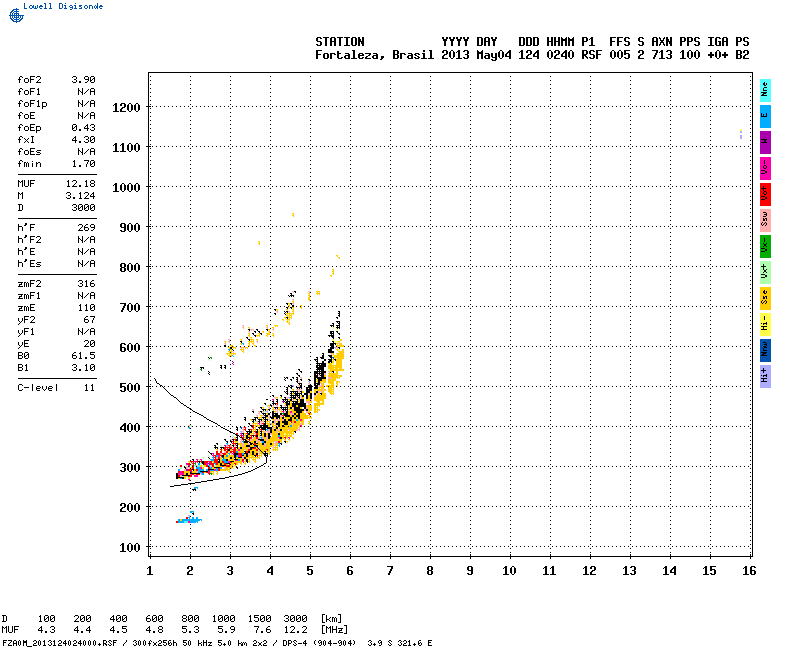The image size is (800, 650).
Task: Click the yF1 label
Action: (x=26, y=332)
